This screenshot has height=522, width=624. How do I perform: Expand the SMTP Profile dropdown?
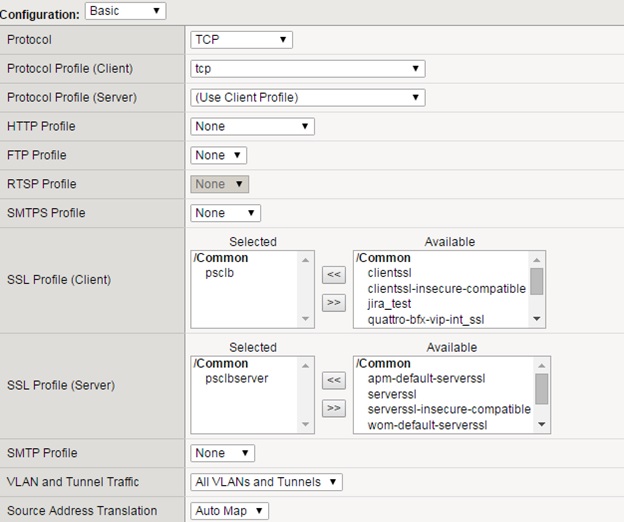[222, 453]
